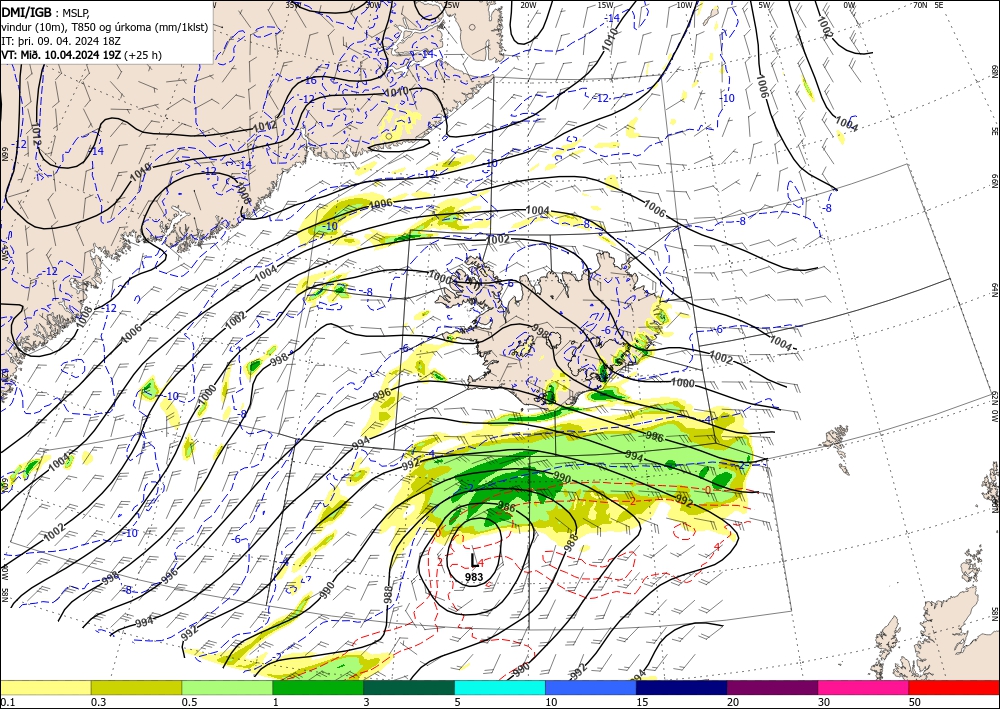Click the legend scale value "50"
1000x709 pixels.
point(915,702)
